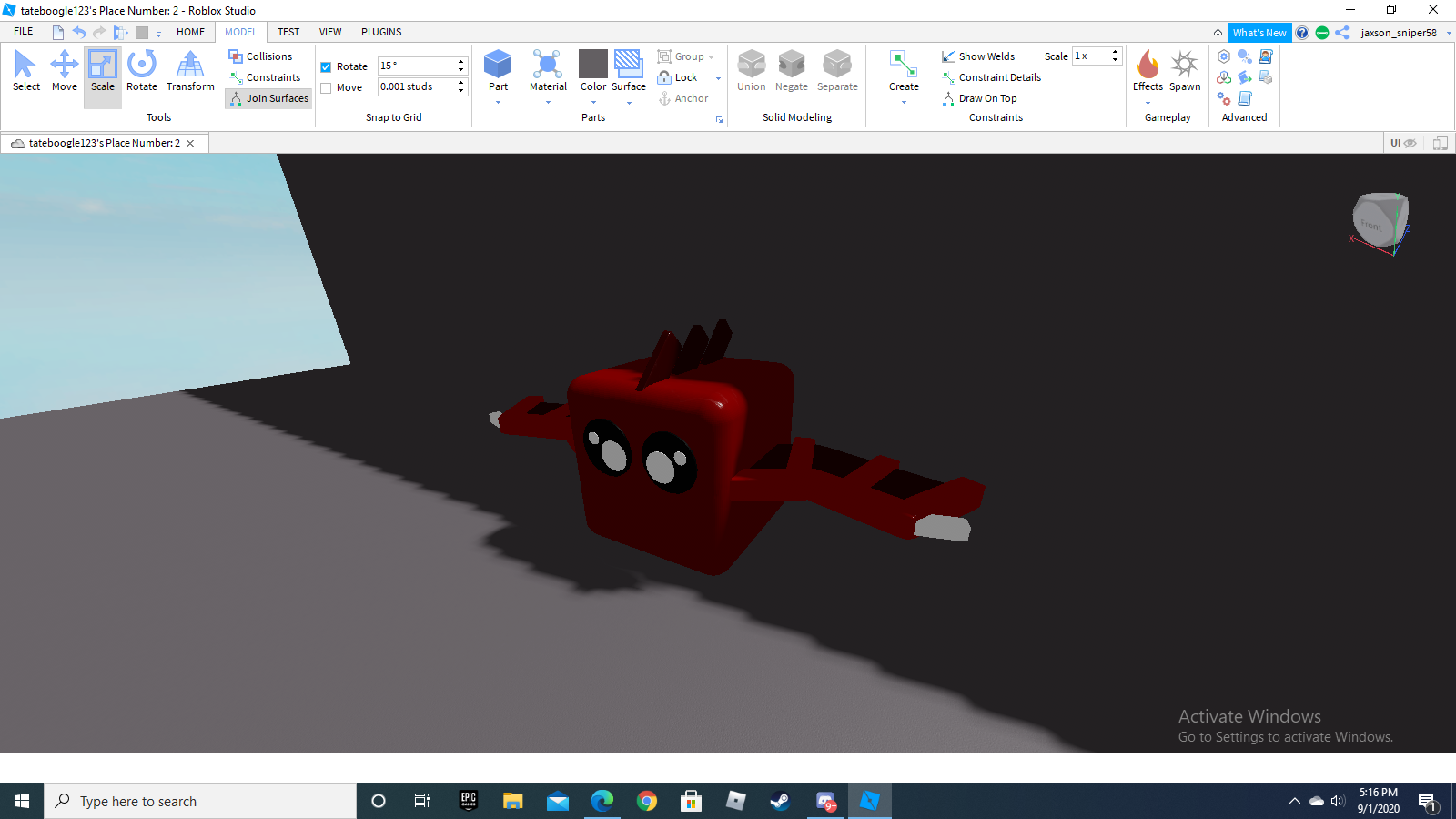This screenshot has width=1456, height=819.
Task: Click the dark gray Color swatch
Action: (x=593, y=64)
